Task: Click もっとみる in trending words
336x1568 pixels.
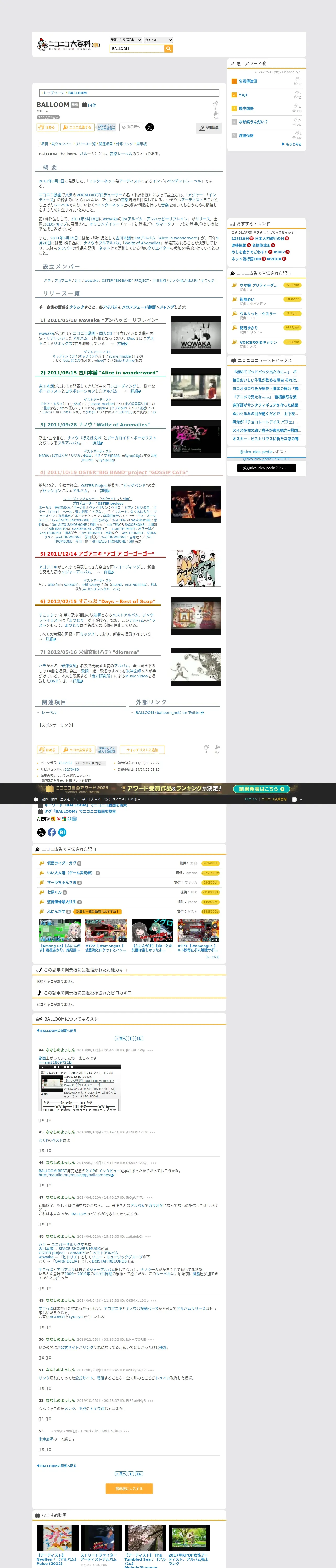Action: tap(292, 144)
